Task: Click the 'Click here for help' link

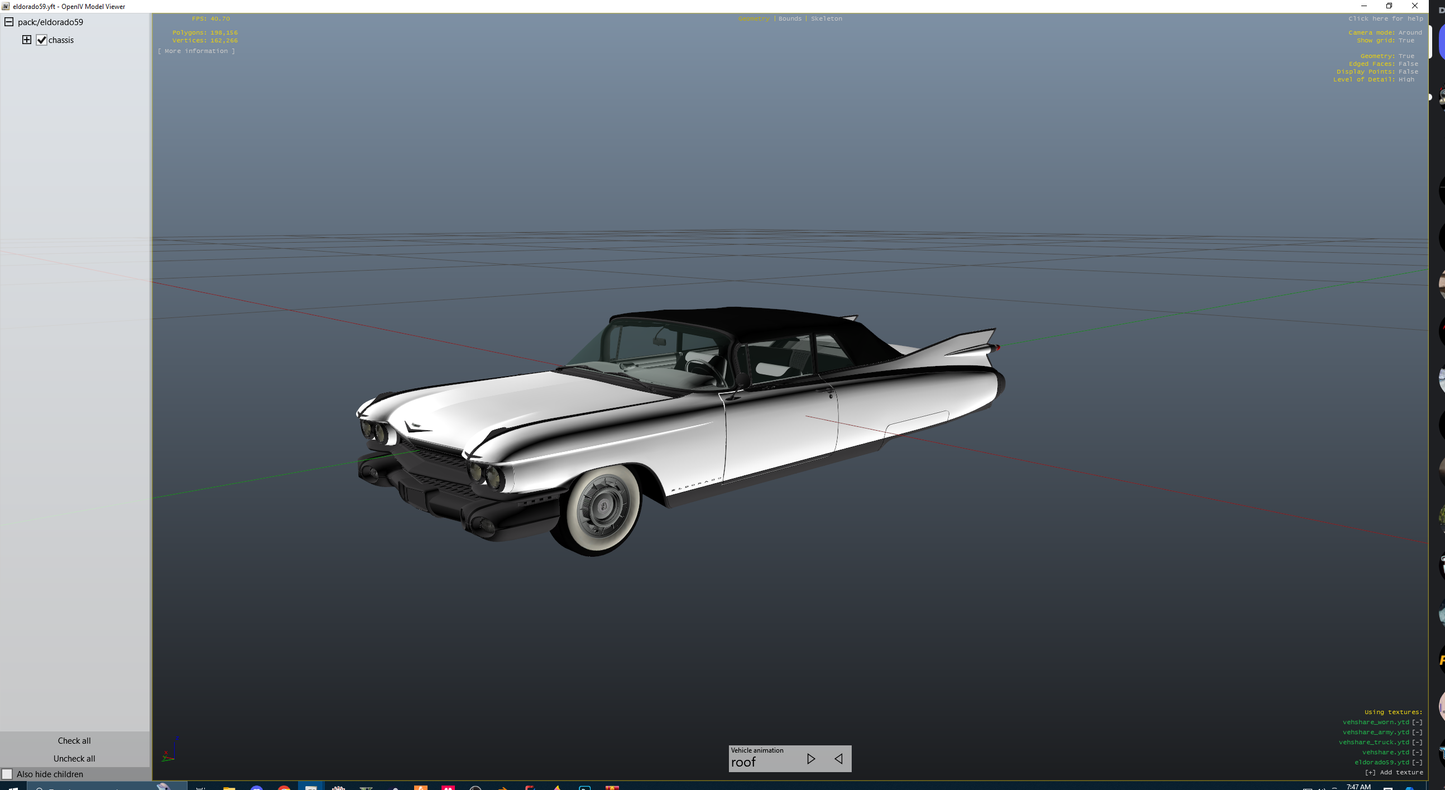Action: pyautogui.click(x=1384, y=18)
